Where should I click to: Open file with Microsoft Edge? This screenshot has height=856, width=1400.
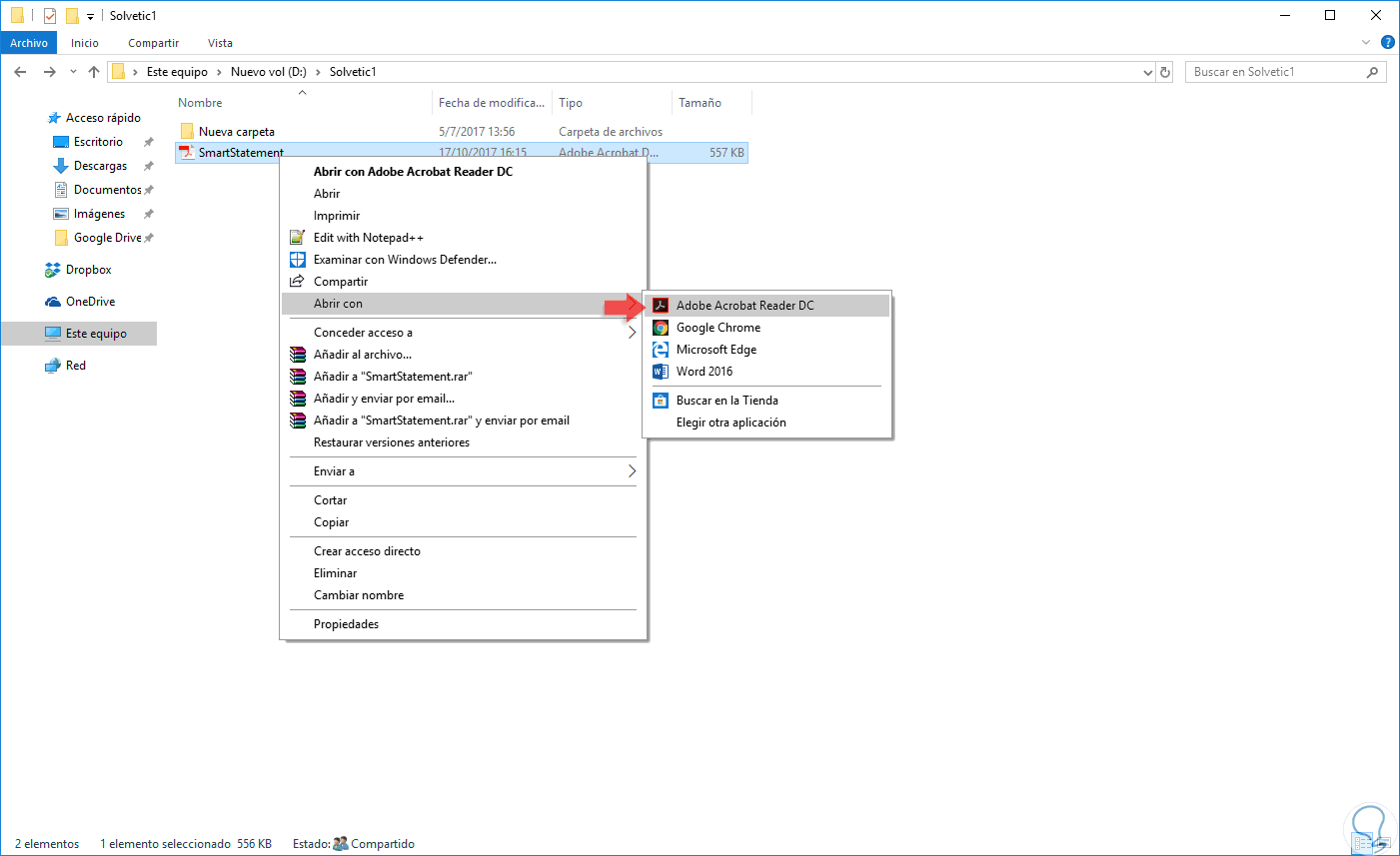coord(767,350)
